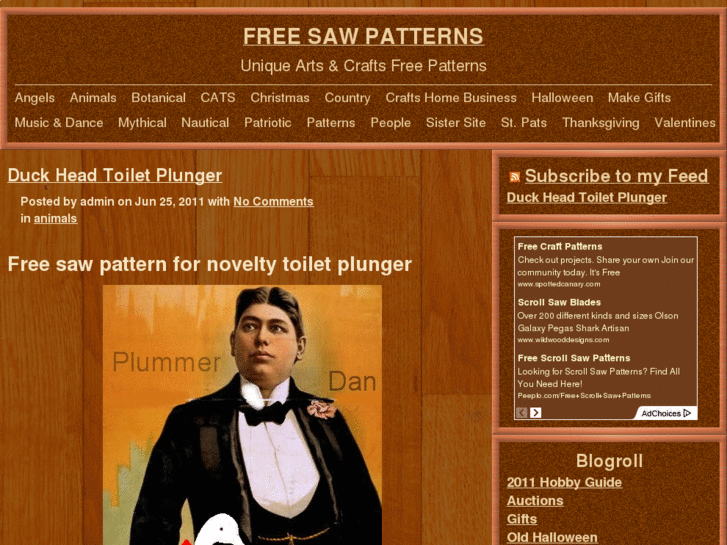Select the CATS navigation item
The width and height of the screenshot is (727, 545).
[218, 98]
